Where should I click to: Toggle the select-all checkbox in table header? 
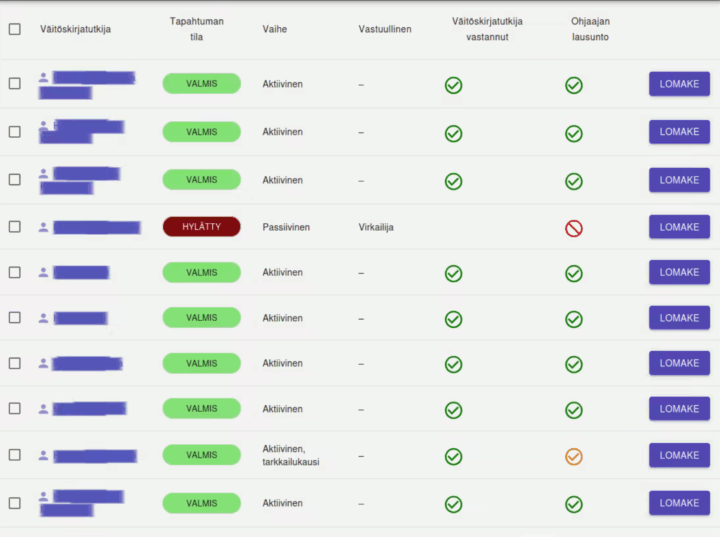pos(14,29)
